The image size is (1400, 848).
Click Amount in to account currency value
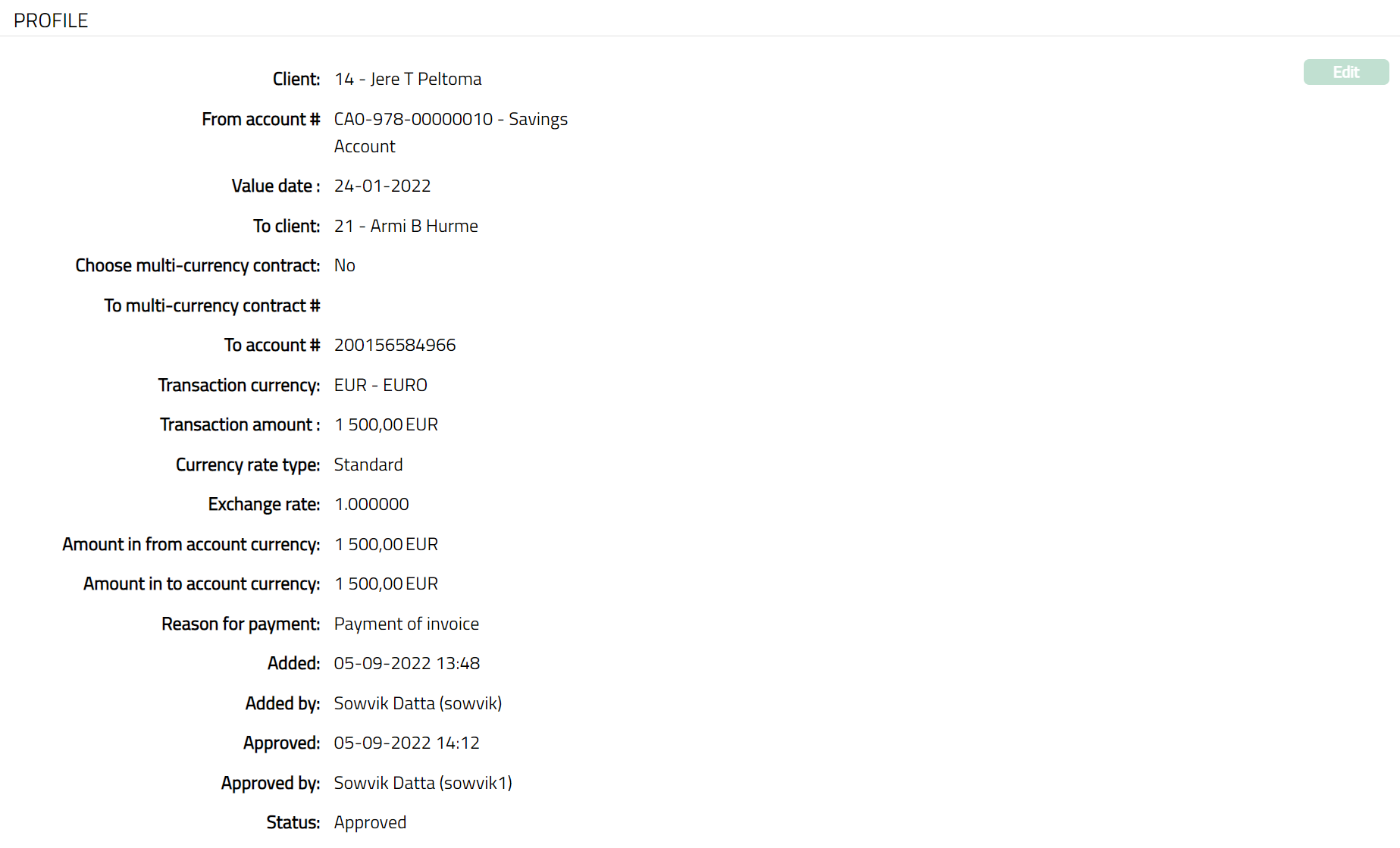pos(386,584)
